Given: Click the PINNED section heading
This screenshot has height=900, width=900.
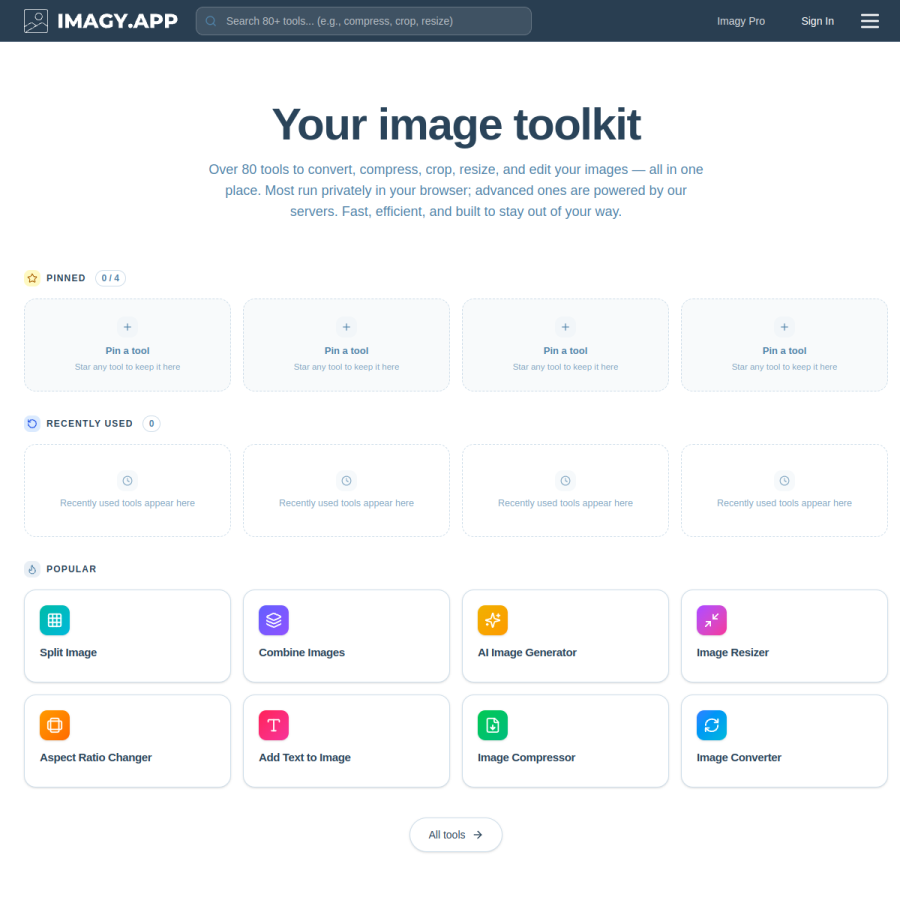Looking at the screenshot, I should click(66, 278).
